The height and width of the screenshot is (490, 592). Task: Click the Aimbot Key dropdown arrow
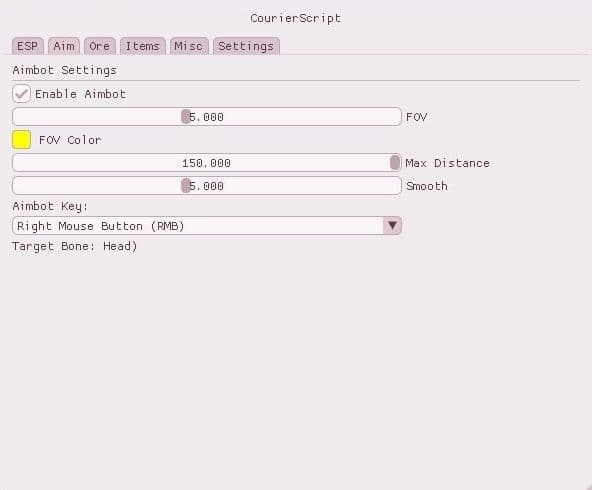[x=392, y=226]
